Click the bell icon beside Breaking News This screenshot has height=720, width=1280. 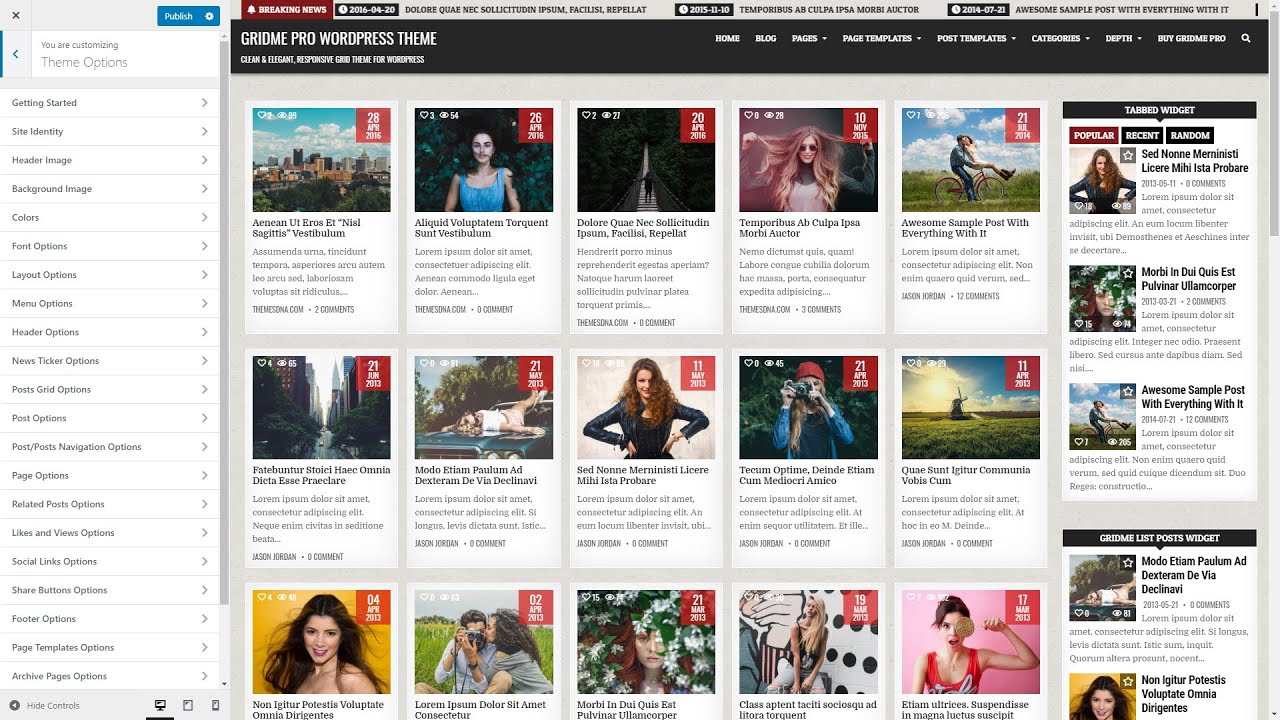pos(251,9)
